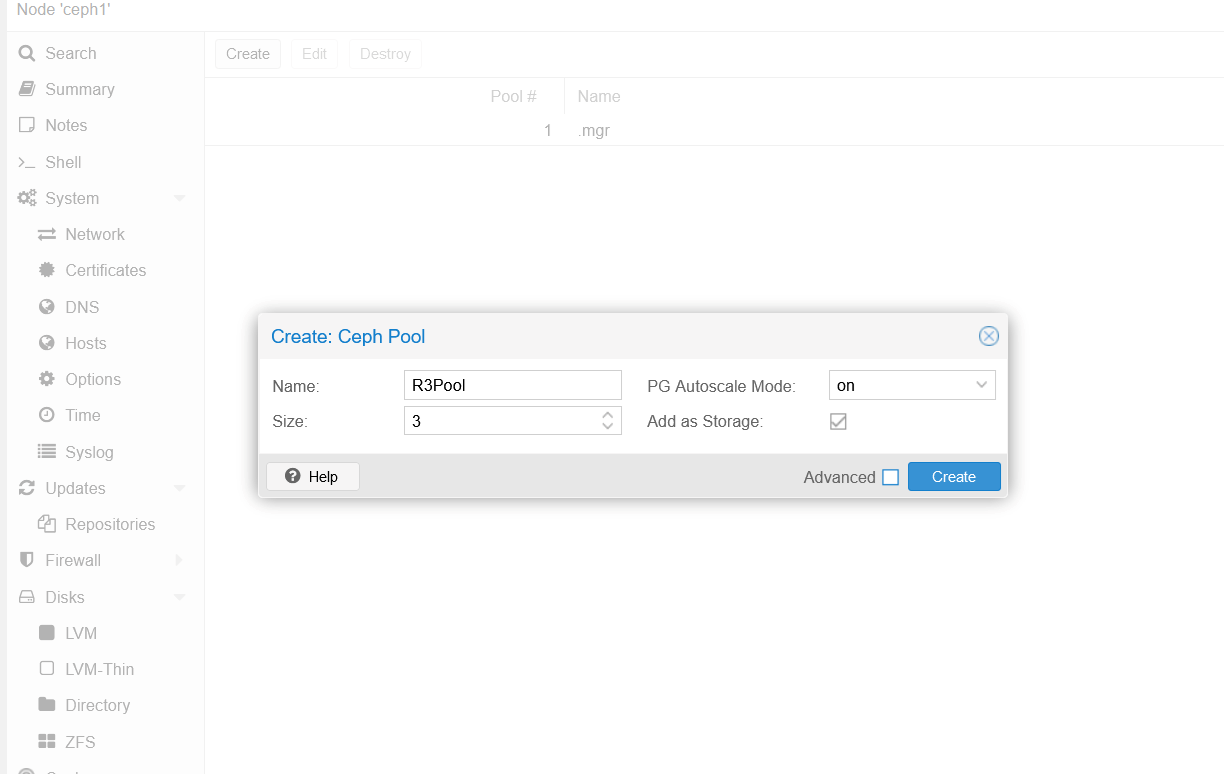Click the Firewall shield icon
This screenshot has height=774, width=1224.
[27, 561]
